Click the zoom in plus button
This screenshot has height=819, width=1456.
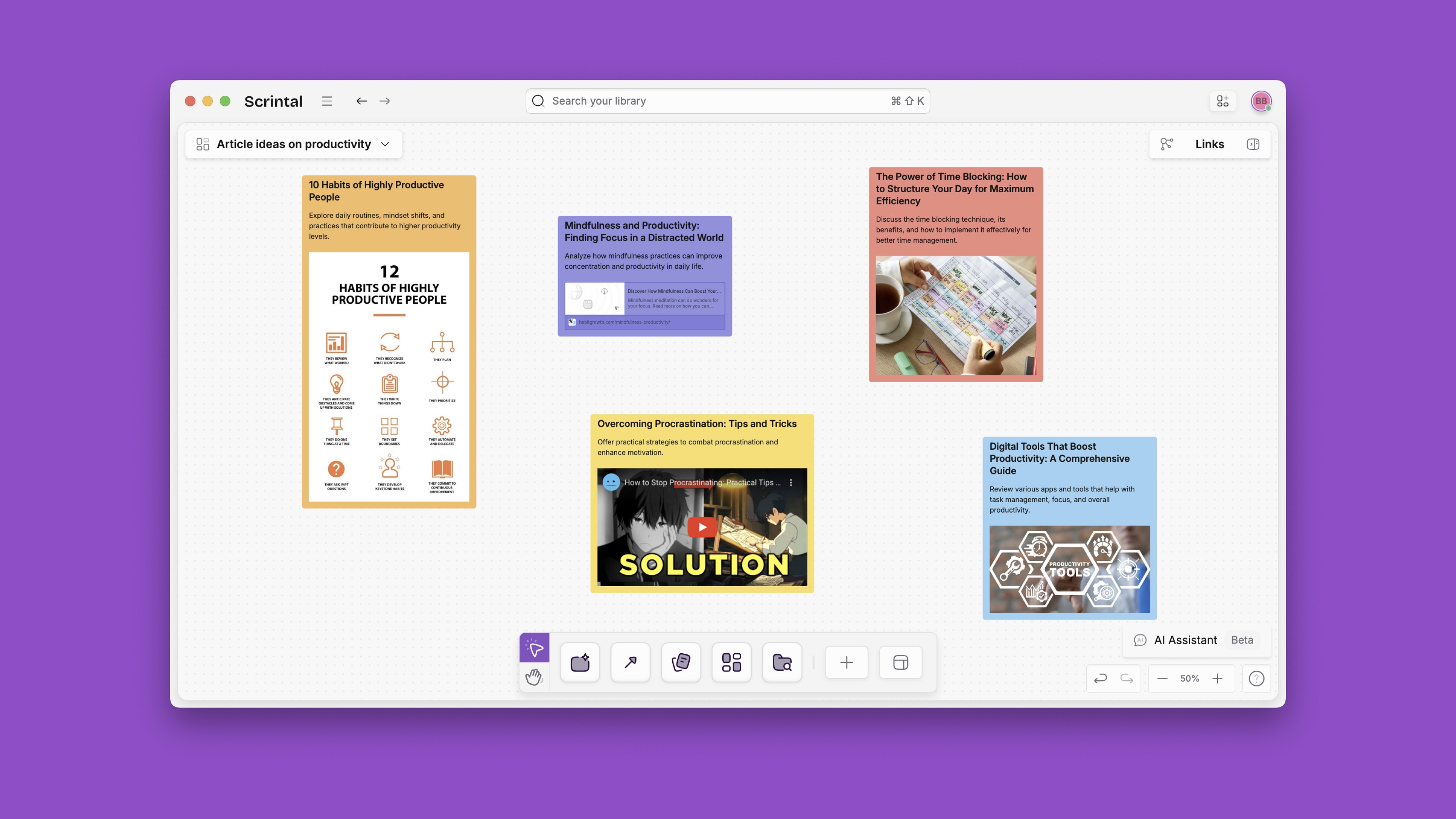click(1217, 678)
